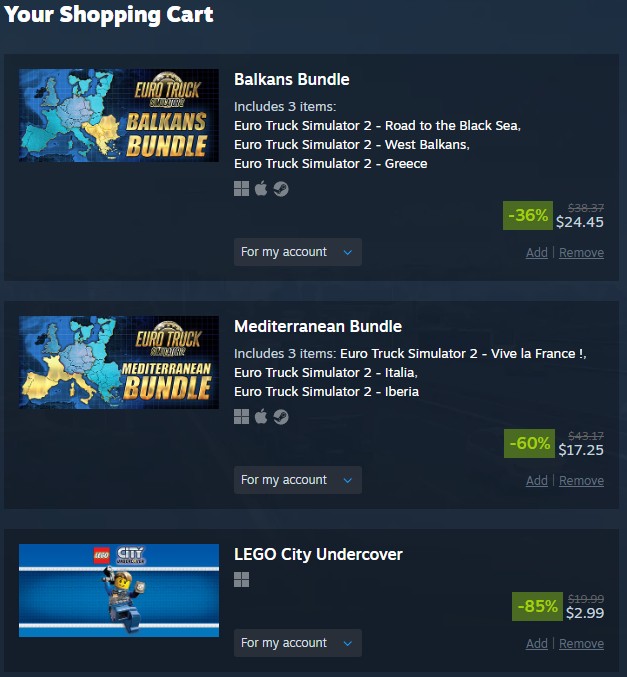Click the SteamOS icon under Balkans Bundle

point(281,189)
